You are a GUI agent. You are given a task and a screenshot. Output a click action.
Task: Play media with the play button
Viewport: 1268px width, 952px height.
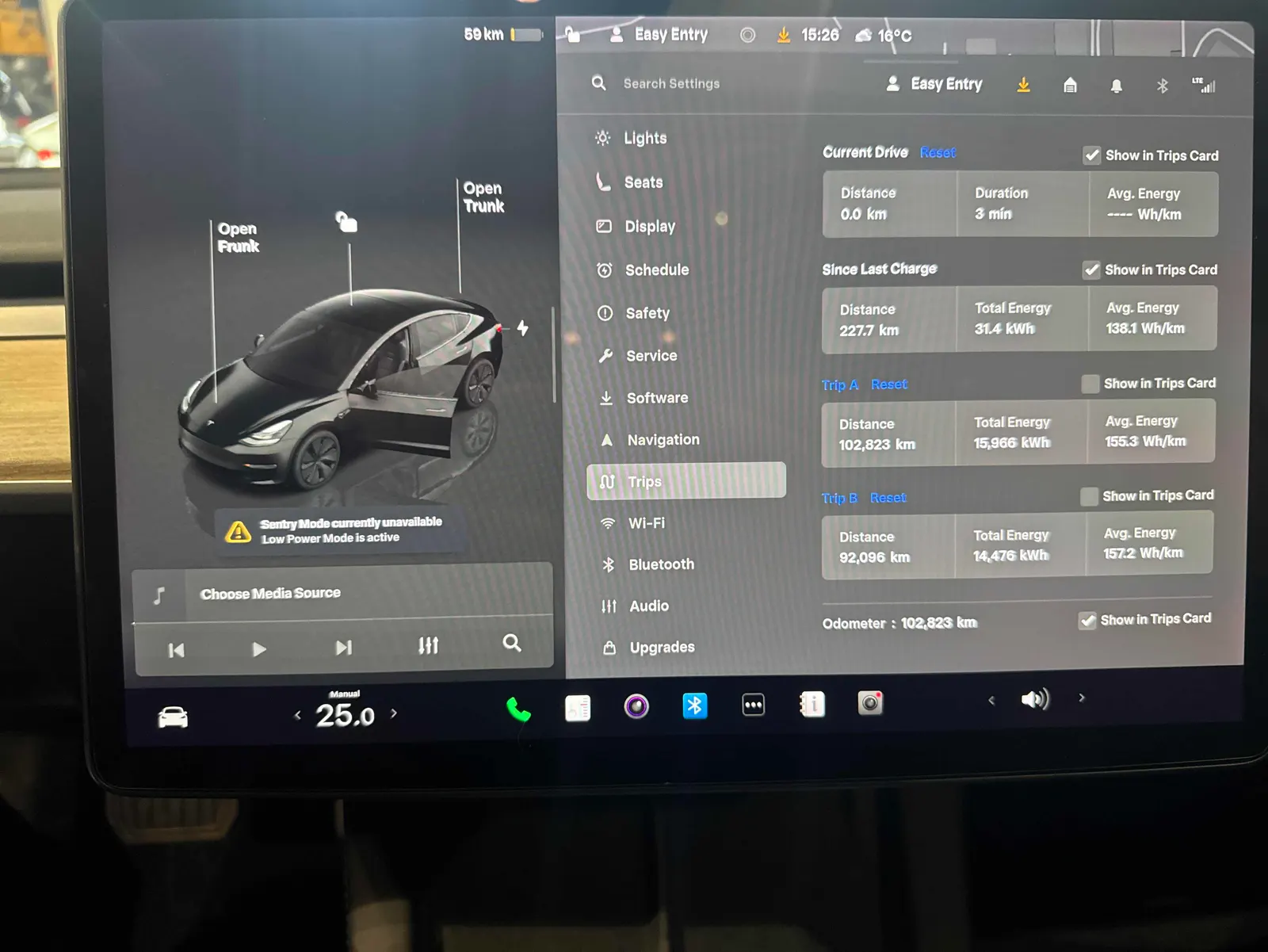click(x=258, y=649)
